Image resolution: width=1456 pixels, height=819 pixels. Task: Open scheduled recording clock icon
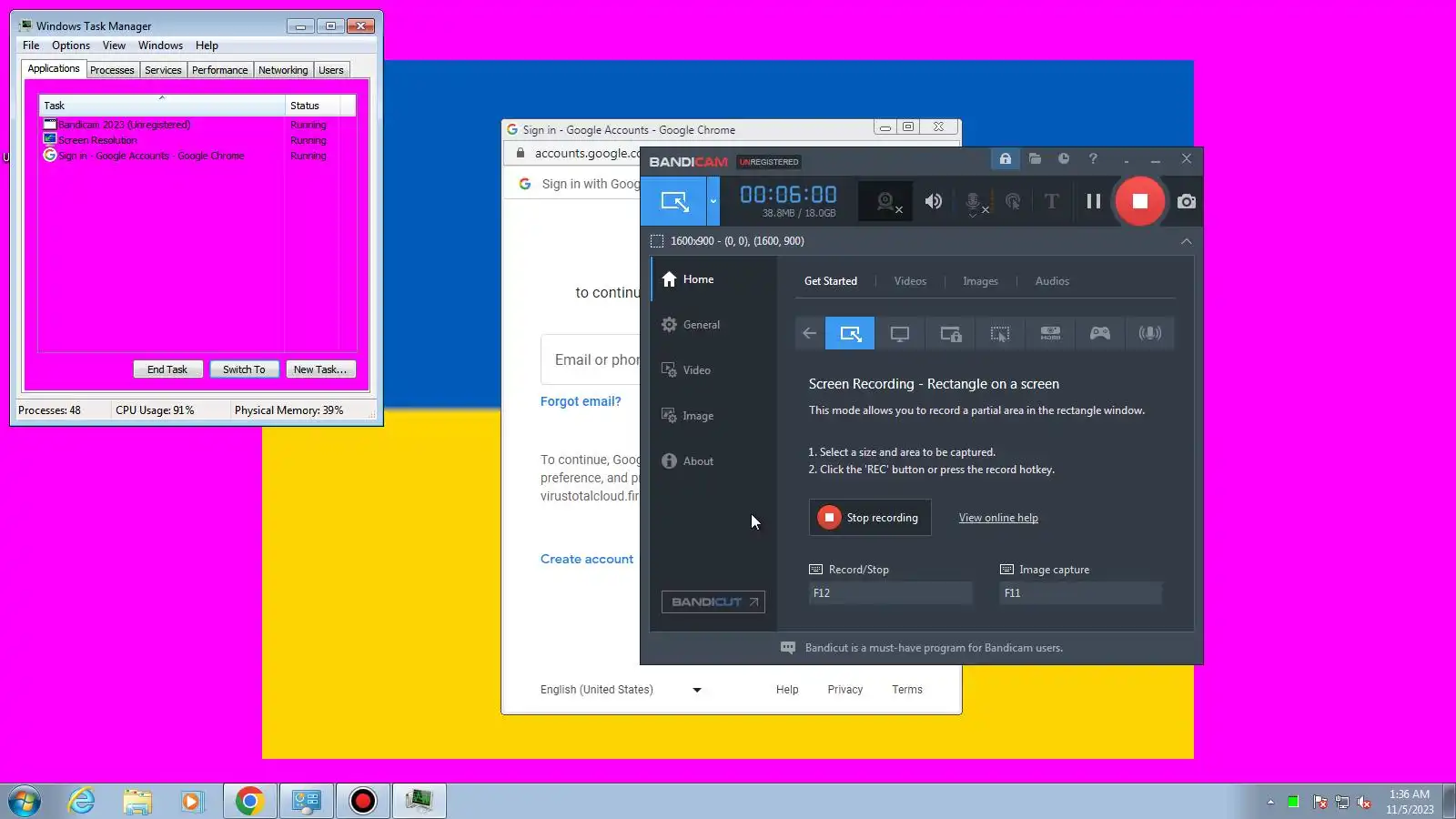click(x=1064, y=159)
